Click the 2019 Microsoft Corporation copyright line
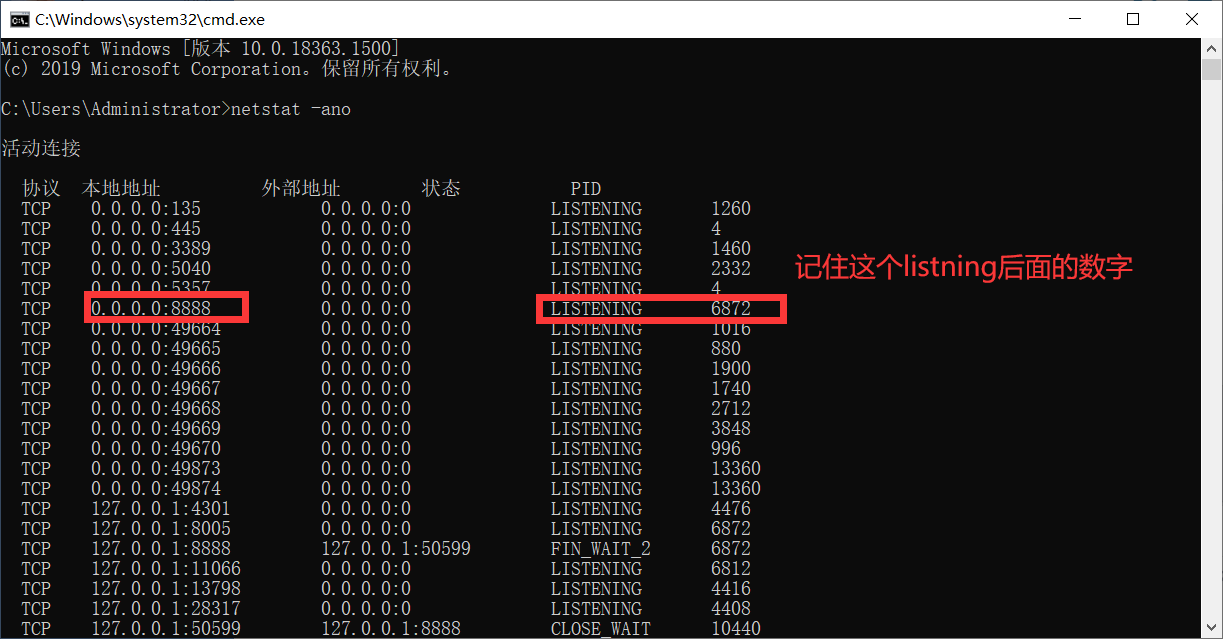This screenshot has height=639, width=1223. pos(227,69)
